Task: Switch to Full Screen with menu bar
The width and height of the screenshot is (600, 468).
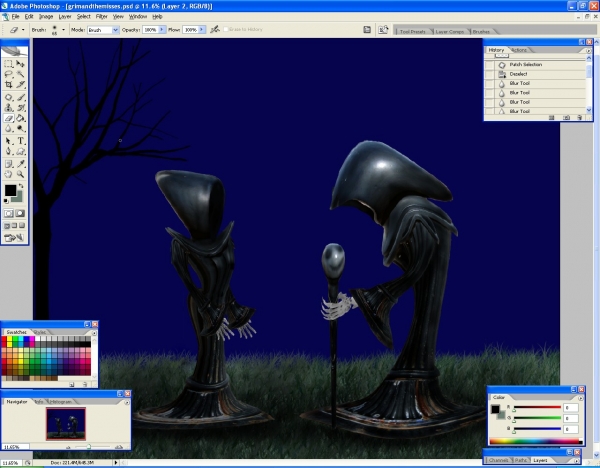Action: pyautogui.click(x=14, y=226)
